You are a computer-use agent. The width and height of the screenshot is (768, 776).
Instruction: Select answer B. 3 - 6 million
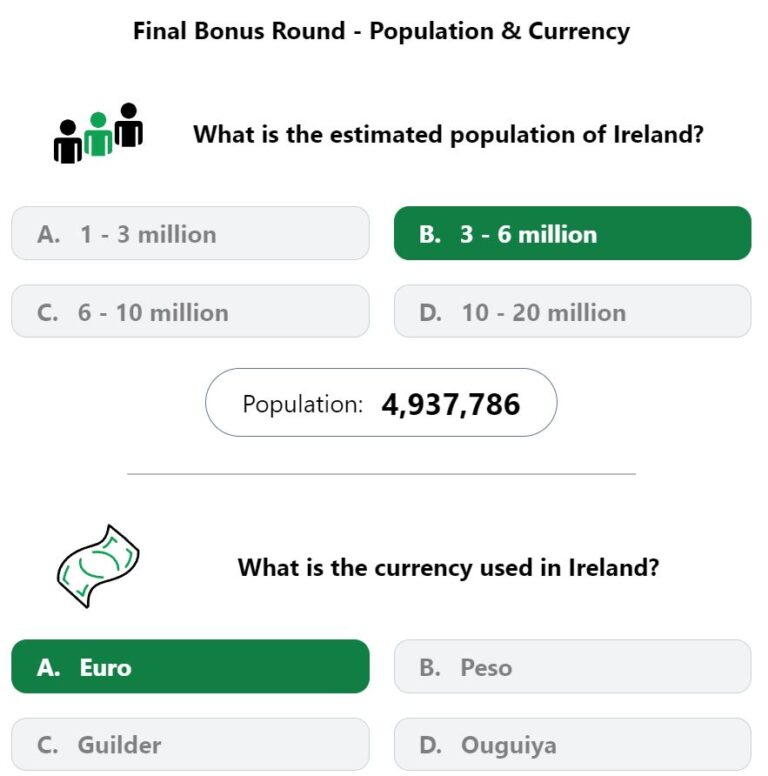click(573, 233)
